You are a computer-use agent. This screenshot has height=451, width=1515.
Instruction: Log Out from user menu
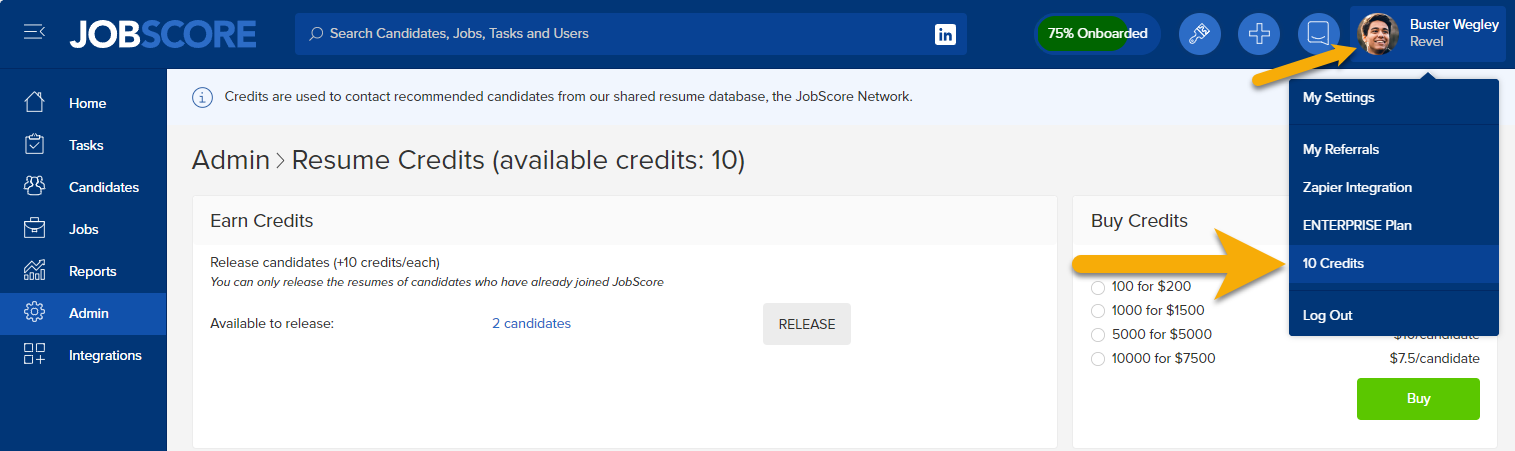[x=1394, y=315]
